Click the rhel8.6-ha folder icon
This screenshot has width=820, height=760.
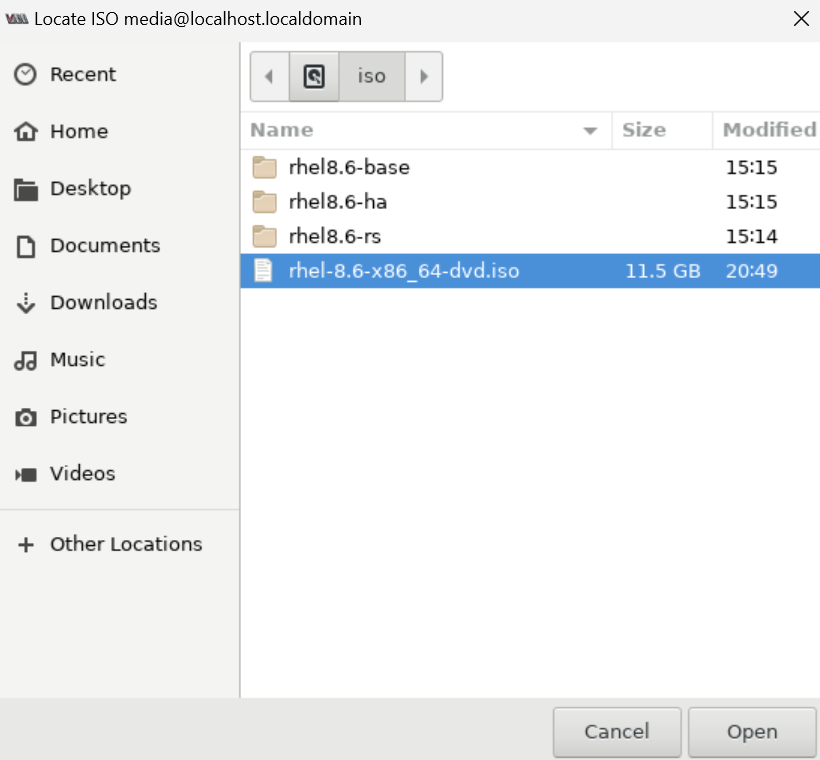(x=265, y=202)
